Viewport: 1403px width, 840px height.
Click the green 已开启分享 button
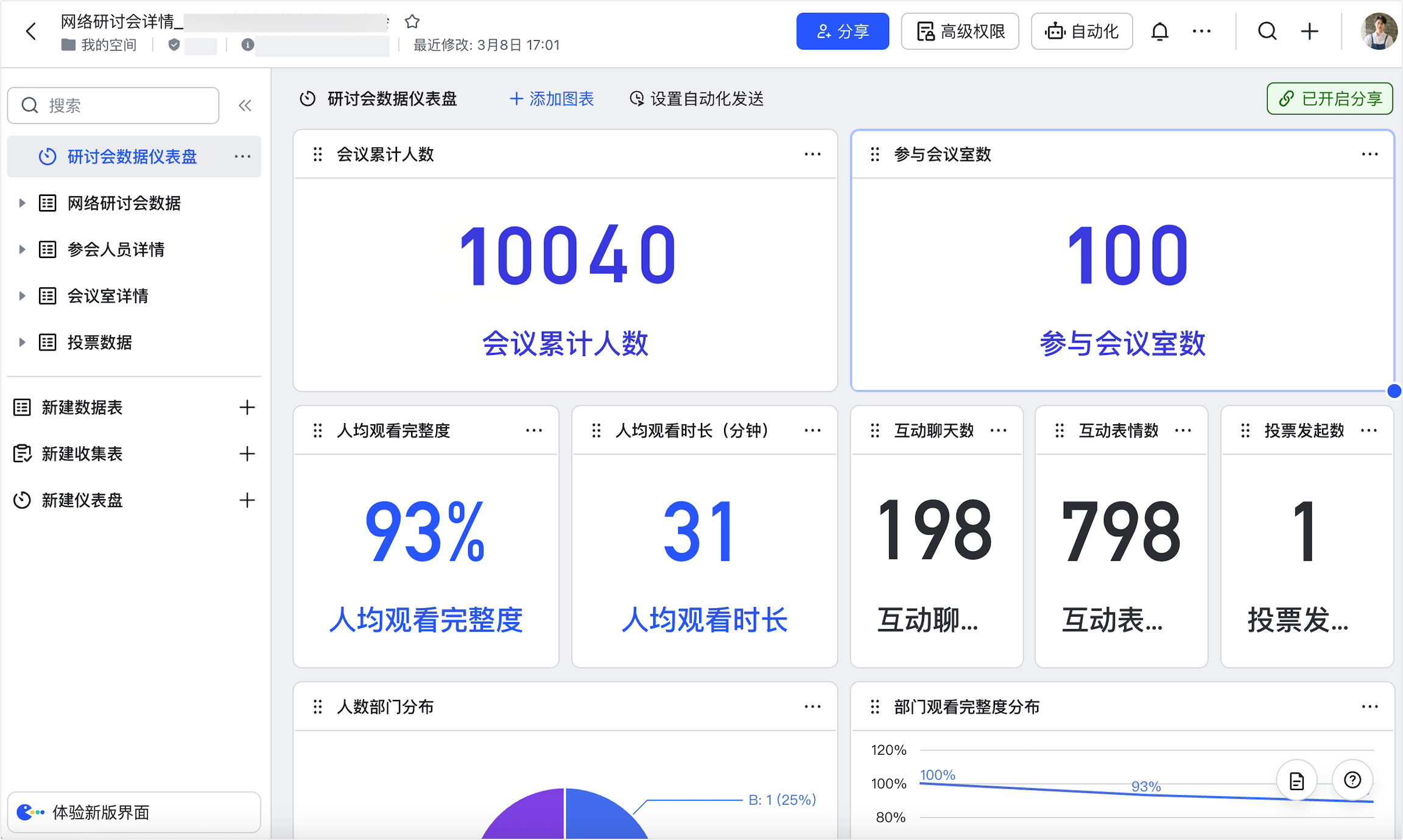[x=1330, y=99]
